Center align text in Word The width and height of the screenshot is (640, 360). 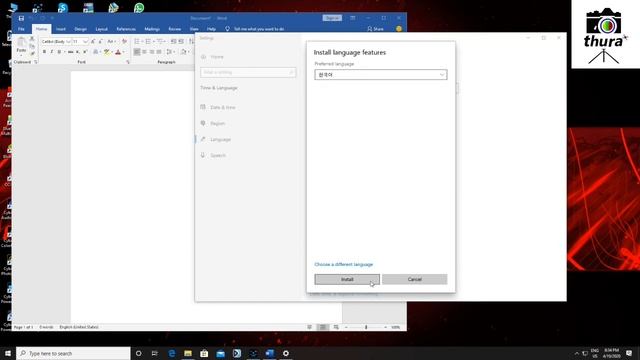[x=144, y=52]
